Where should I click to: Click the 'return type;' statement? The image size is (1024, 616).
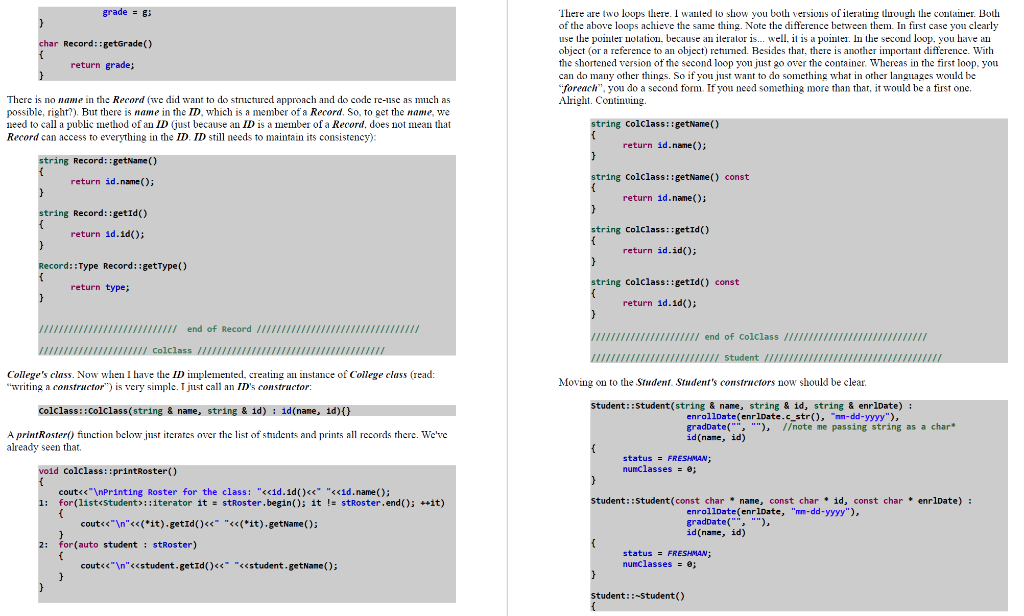[x=100, y=287]
